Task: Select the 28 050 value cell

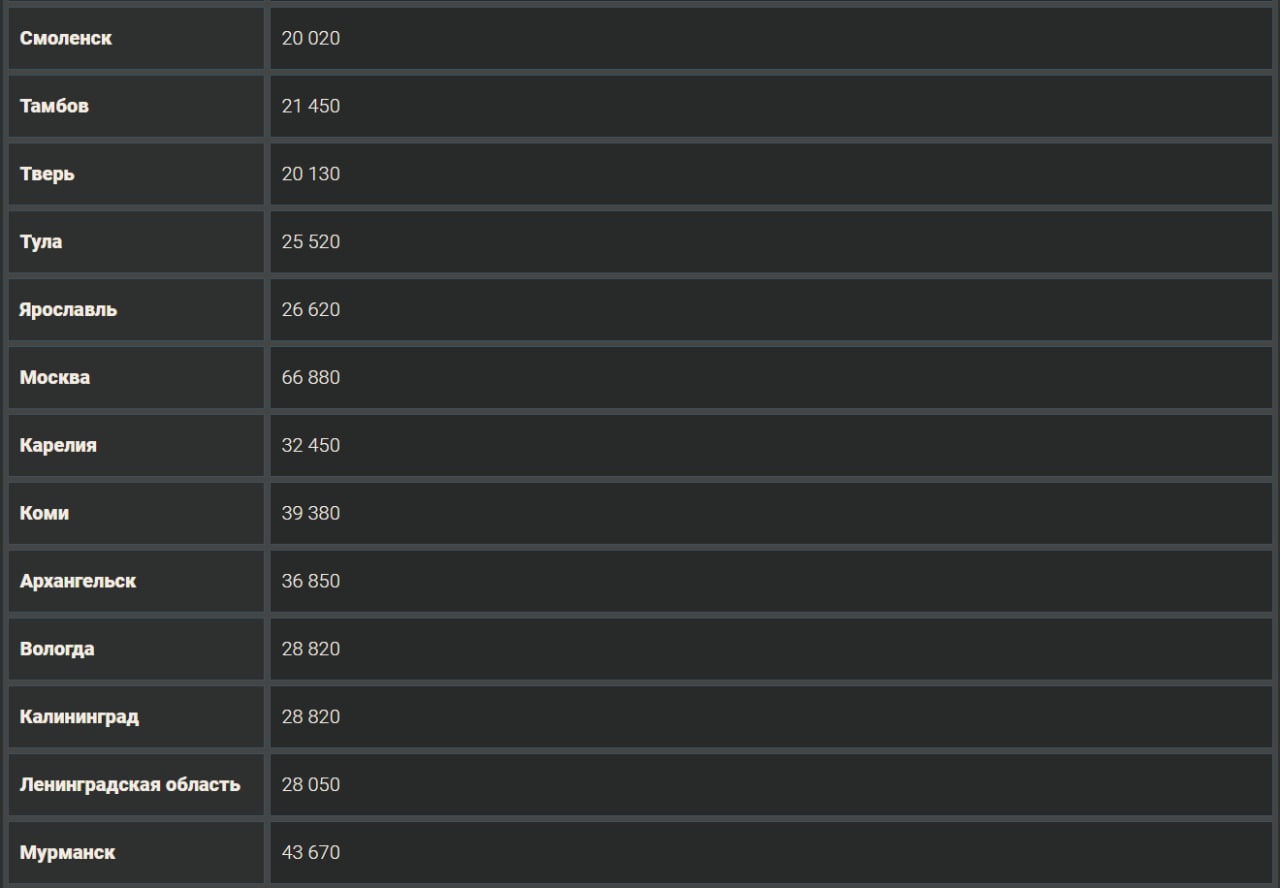Action: pyautogui.click(x=311, y=785)
